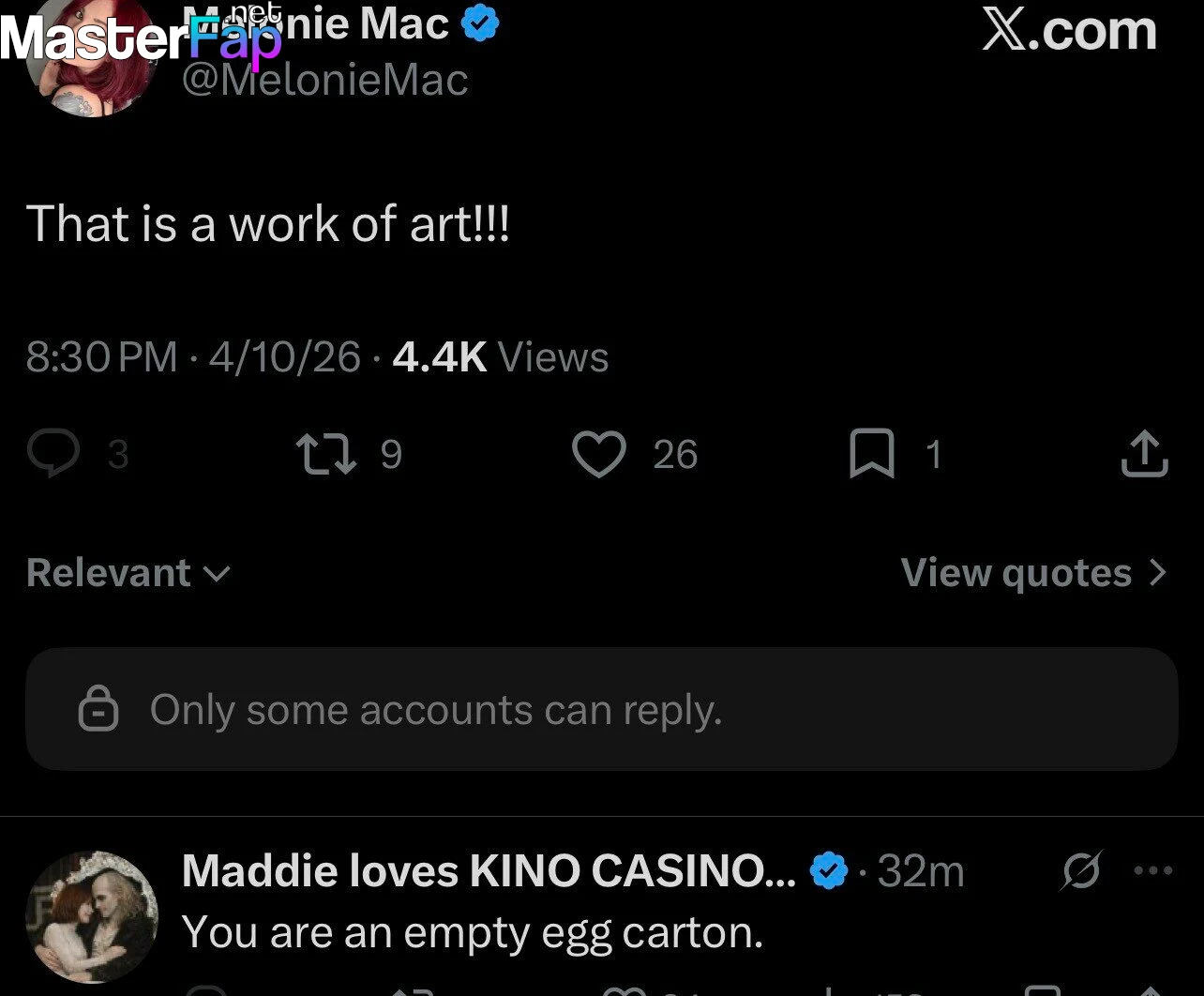This screenshot has width=1204, height=996.
Task: Open the three-dot menu on Maddie's reply
Action: [1152, 871]
